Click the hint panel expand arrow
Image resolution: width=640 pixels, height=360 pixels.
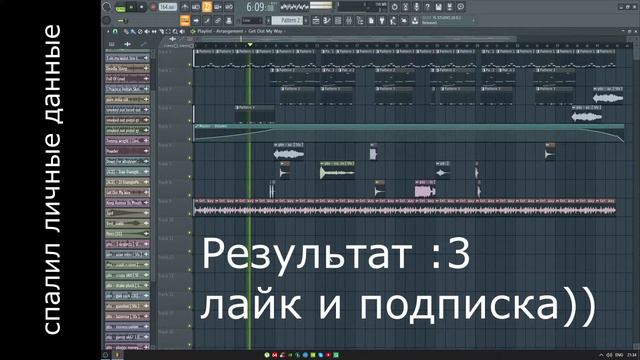(x=473, y=20)
